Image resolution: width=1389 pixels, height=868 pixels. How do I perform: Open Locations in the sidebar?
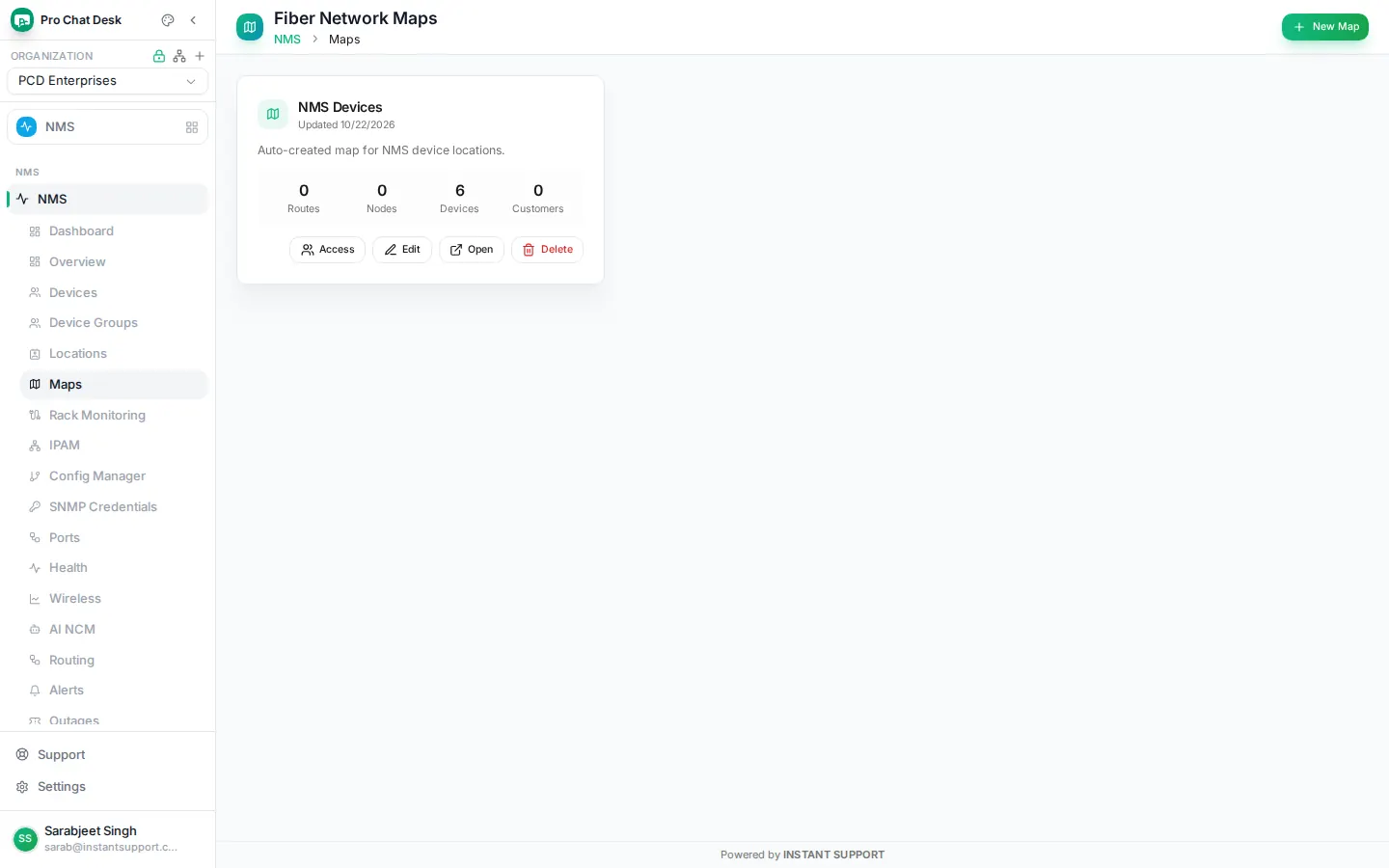pos(114,354)
